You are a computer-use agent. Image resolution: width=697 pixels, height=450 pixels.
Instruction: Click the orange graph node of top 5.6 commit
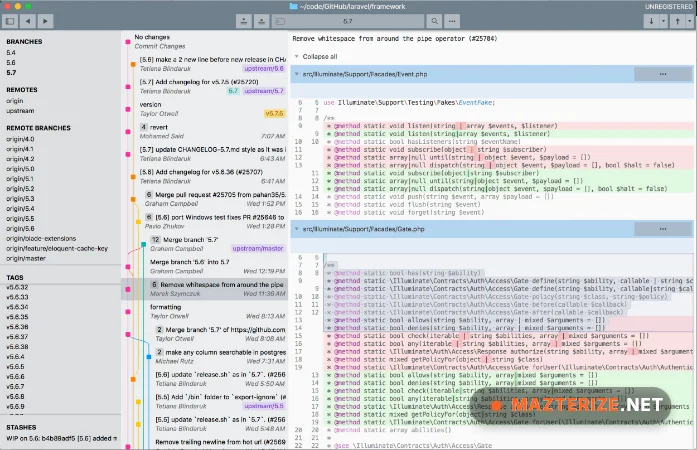tap(133, 64)
